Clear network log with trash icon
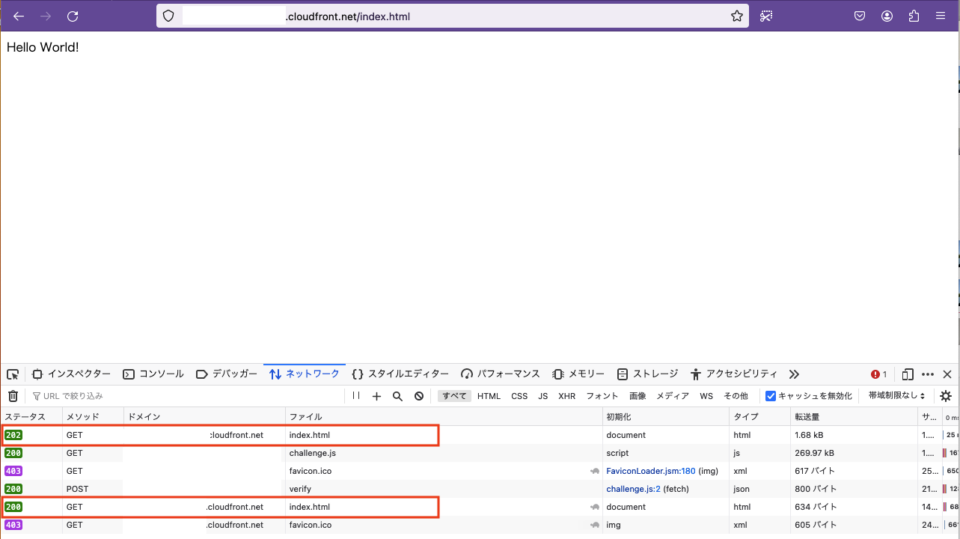 (13, 396)
